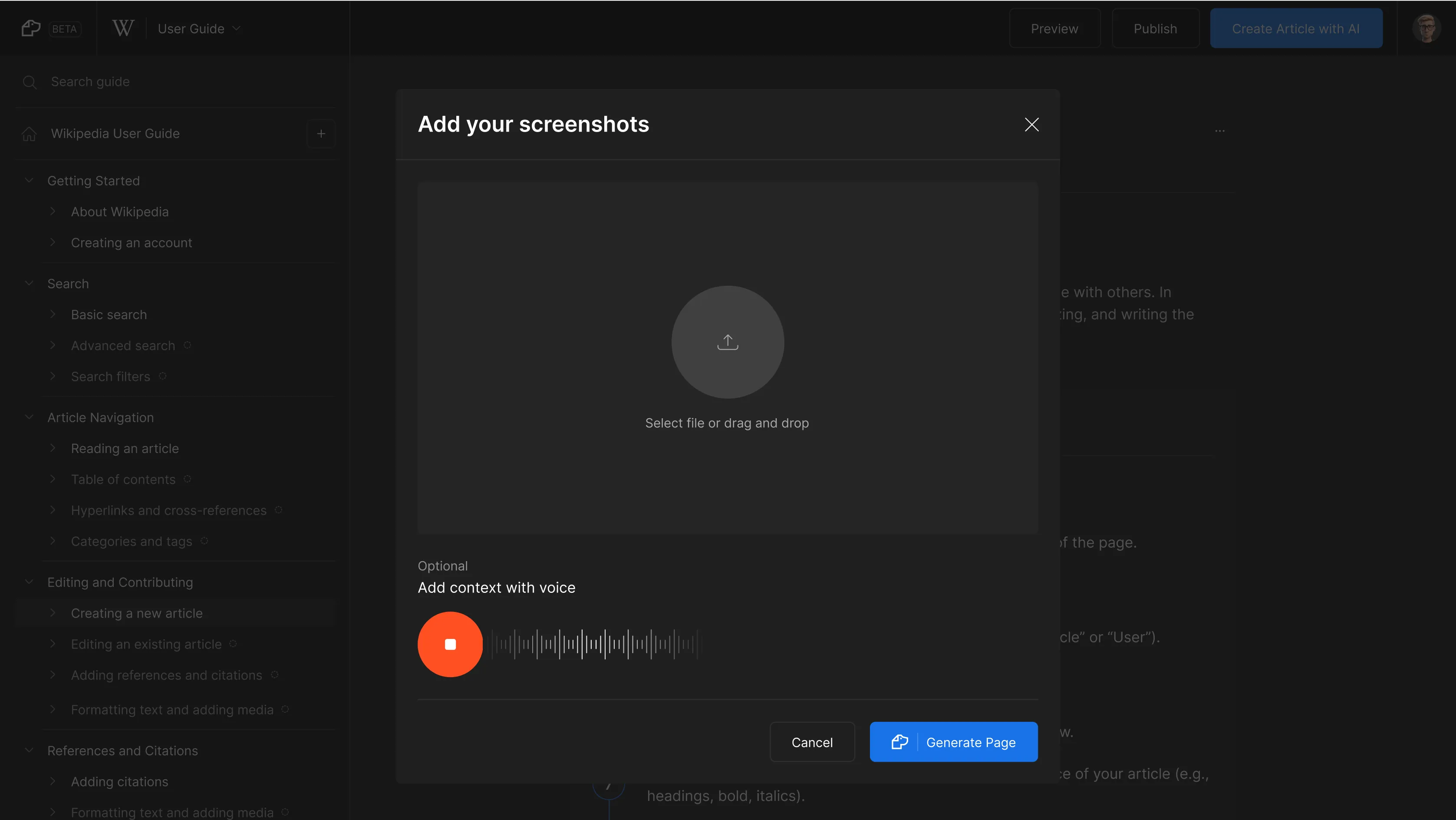Click the ellipsis options icon near the page
The image size is (1456, 820).
click(x=1220, y=131)
